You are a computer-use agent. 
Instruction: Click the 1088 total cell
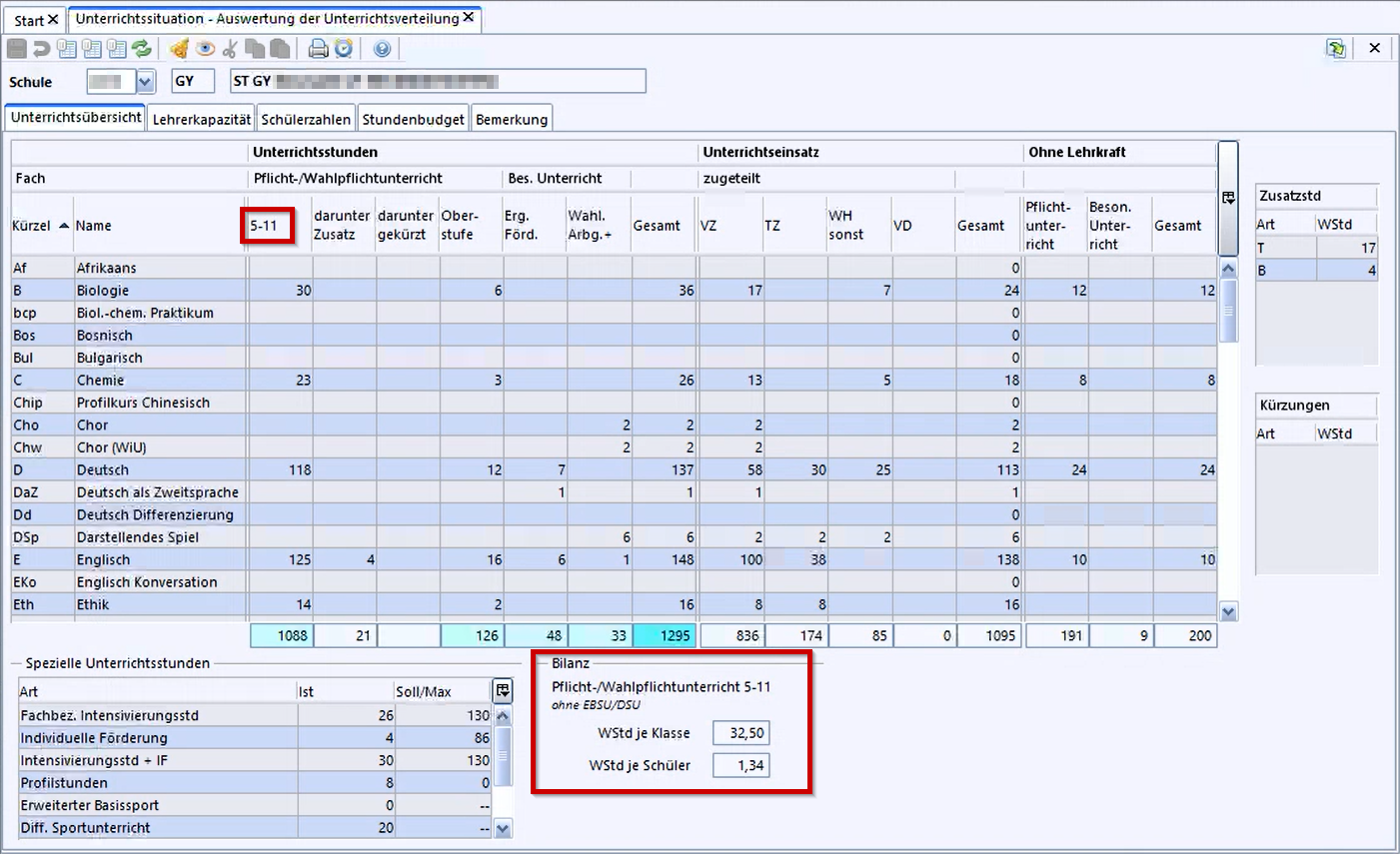(x=281, y=635)
